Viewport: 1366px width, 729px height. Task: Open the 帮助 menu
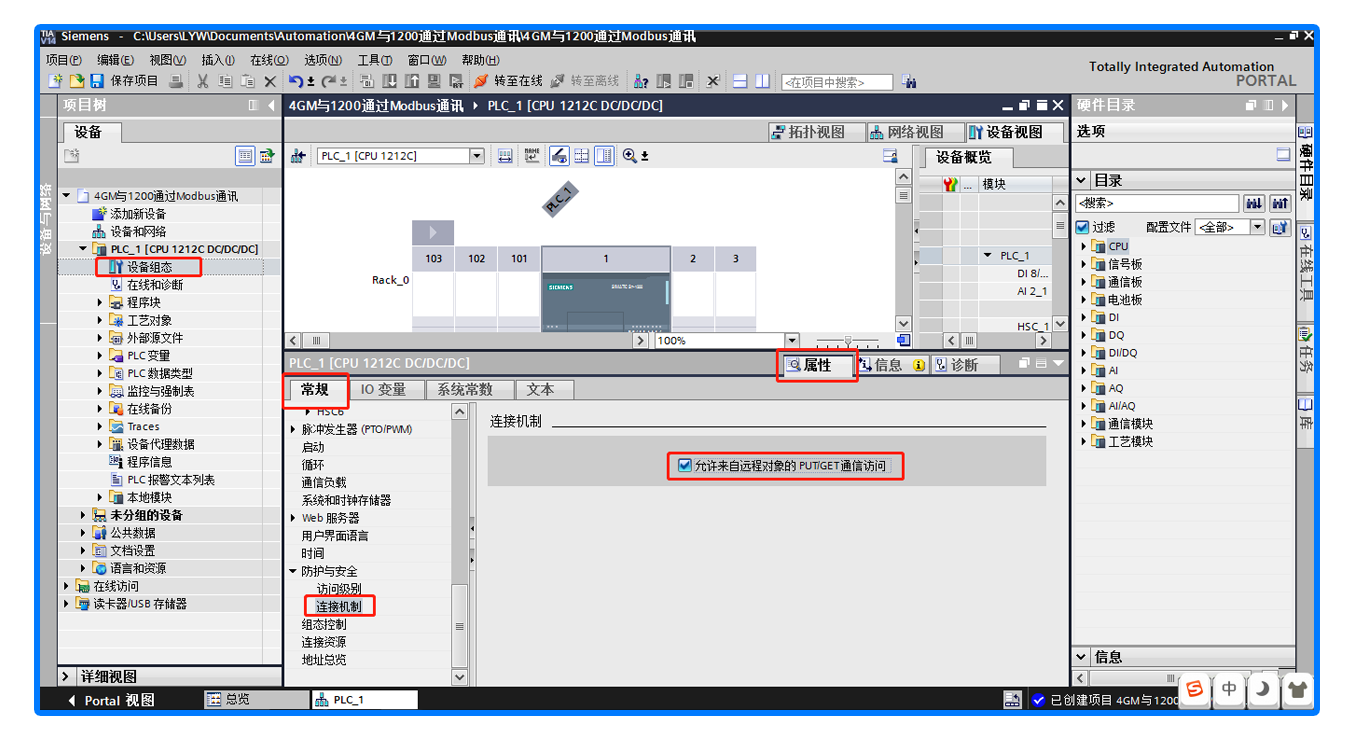(480, 60)
